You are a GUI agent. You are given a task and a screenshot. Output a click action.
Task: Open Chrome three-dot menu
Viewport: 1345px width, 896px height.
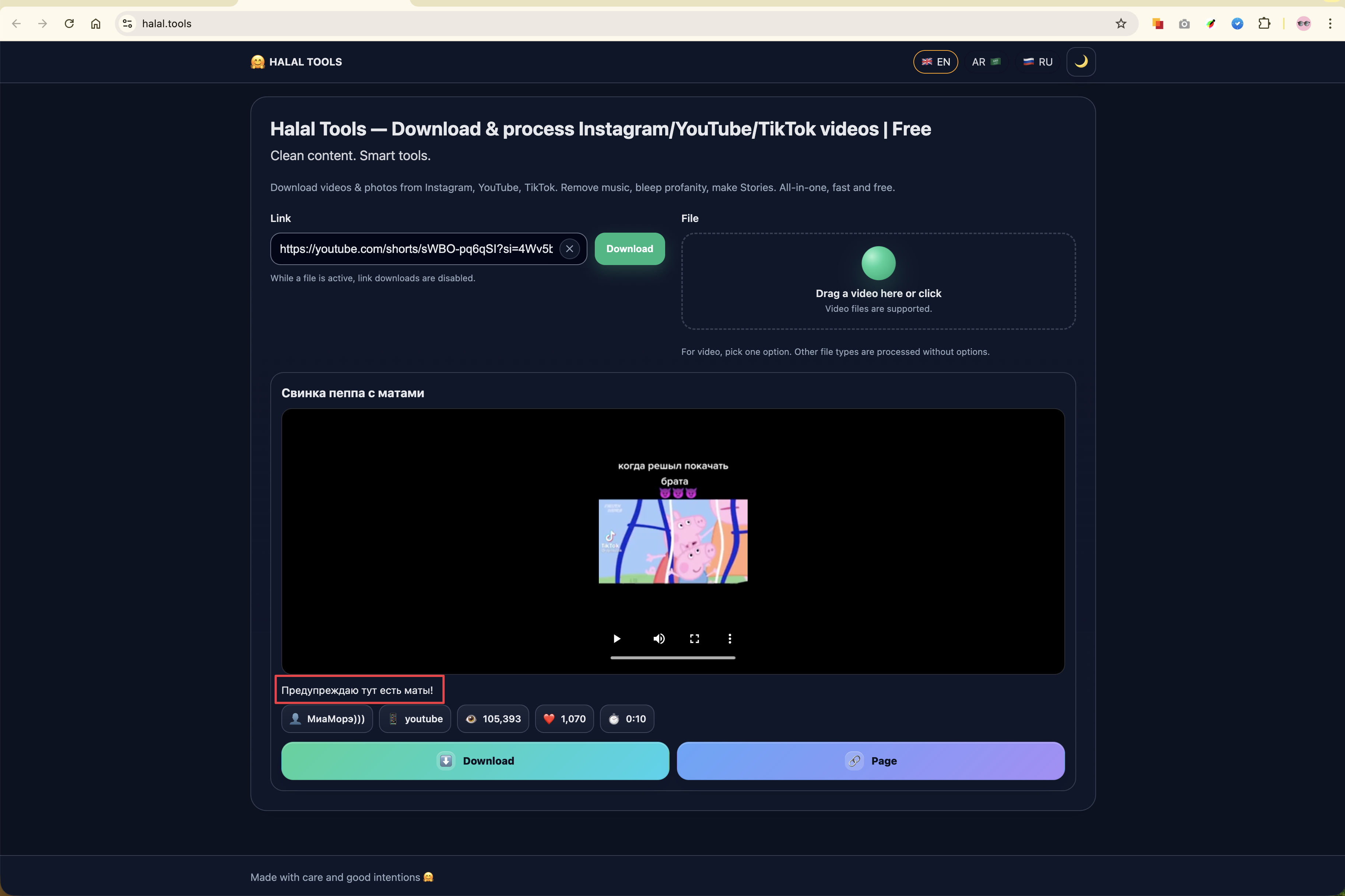(x=1330, y=24)
